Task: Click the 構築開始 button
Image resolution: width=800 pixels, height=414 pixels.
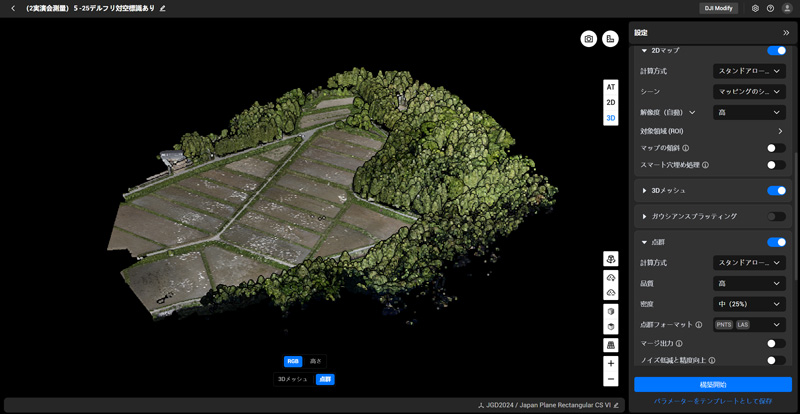Action: [712, 384]
